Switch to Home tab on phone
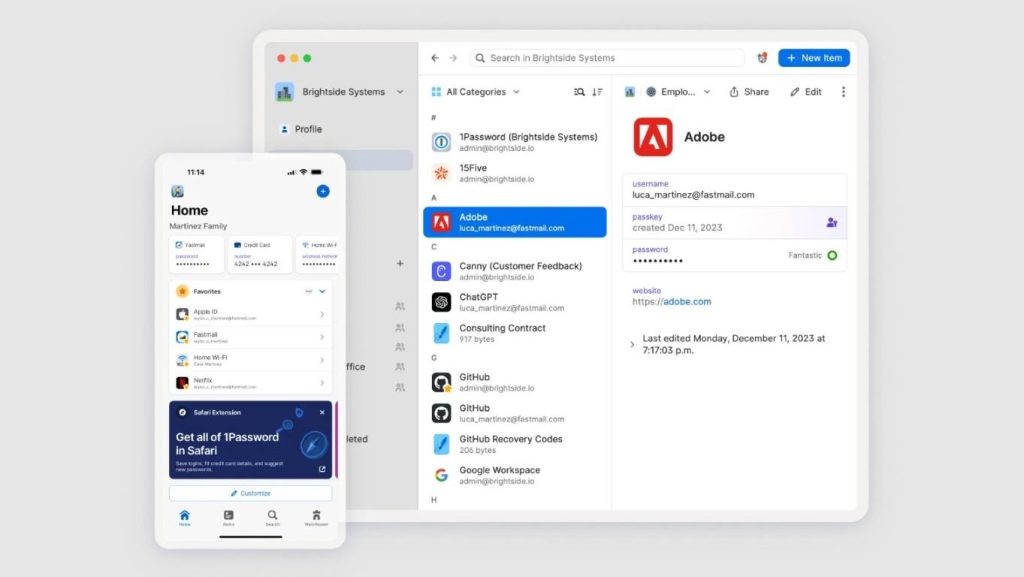Screen dimensions: 1024x577 click(x=185, y=518)
